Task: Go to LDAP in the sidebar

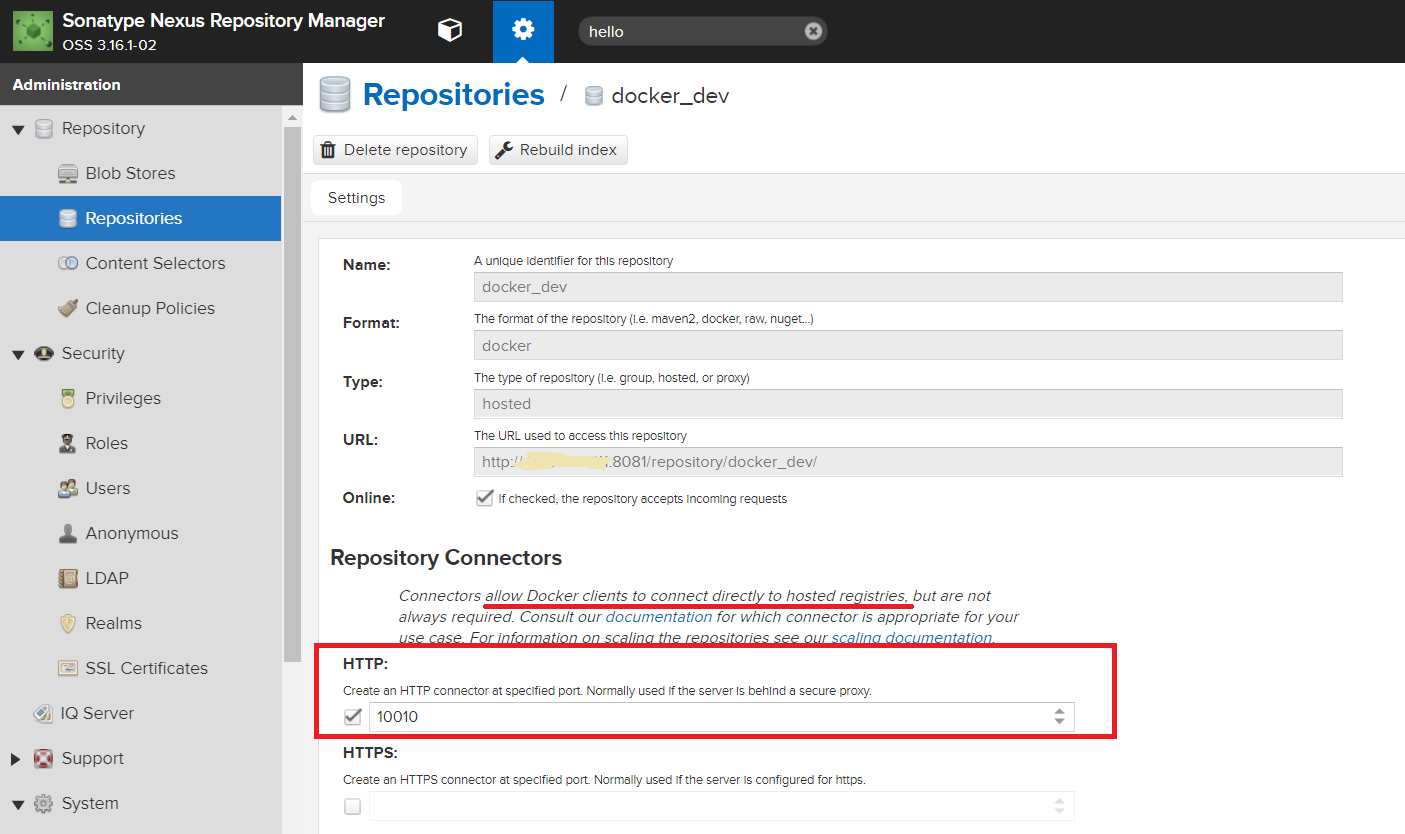Action: [x=107, y=578]
